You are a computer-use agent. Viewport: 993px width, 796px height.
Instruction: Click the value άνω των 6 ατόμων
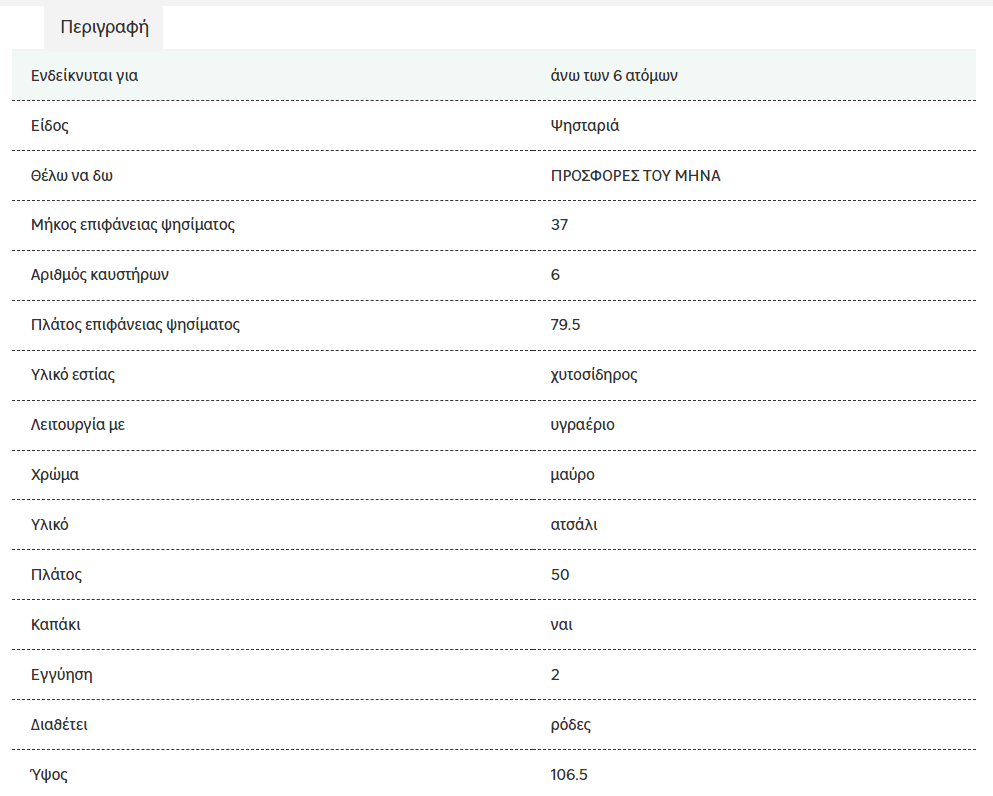coord(614,76)
